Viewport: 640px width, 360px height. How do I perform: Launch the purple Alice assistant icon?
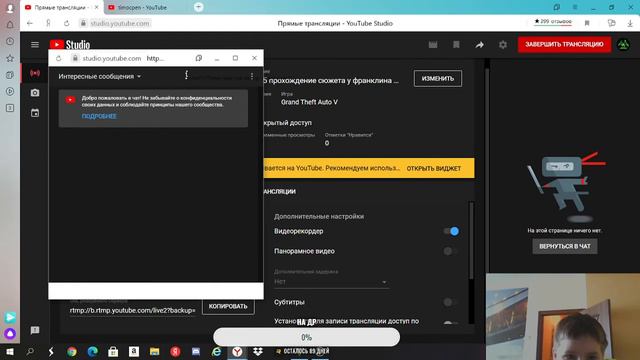pyautogui.click(x=10, y=333)
